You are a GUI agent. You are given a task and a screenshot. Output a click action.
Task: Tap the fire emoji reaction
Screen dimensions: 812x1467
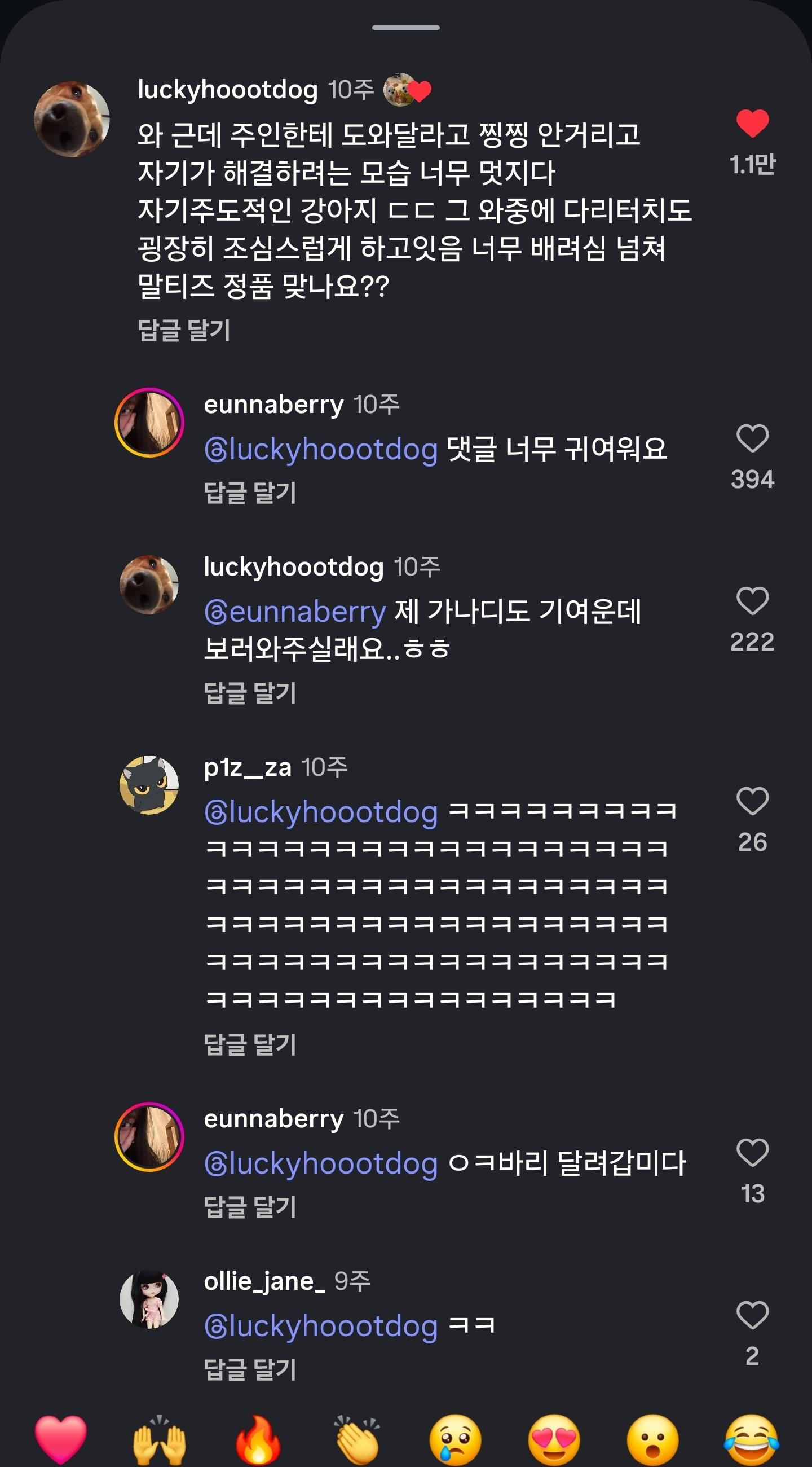258,1440
